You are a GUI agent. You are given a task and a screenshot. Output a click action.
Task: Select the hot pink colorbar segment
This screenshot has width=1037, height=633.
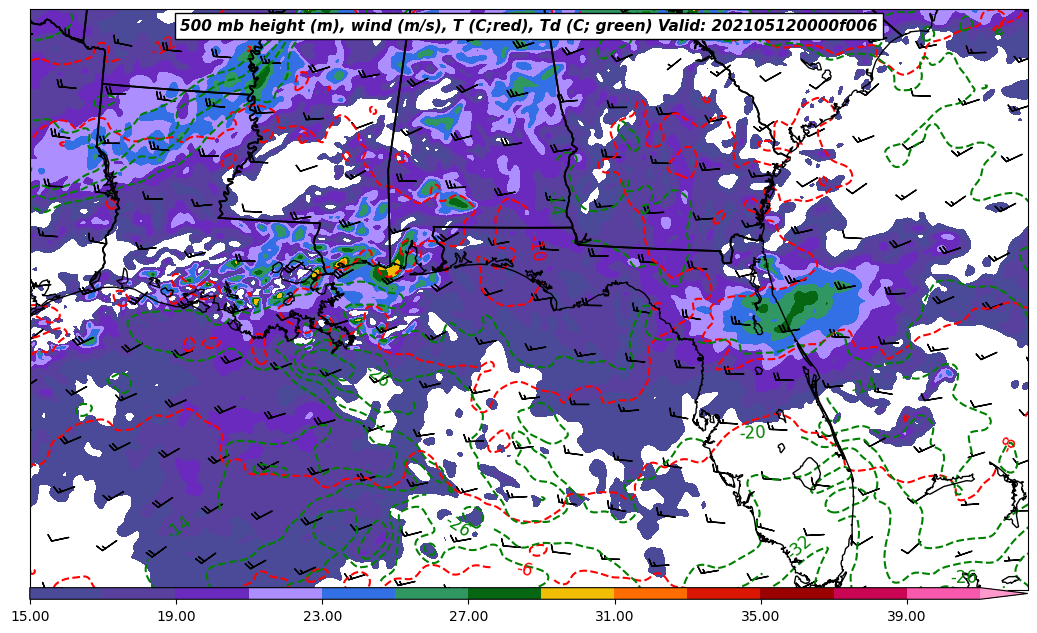(x=942, y=593)
